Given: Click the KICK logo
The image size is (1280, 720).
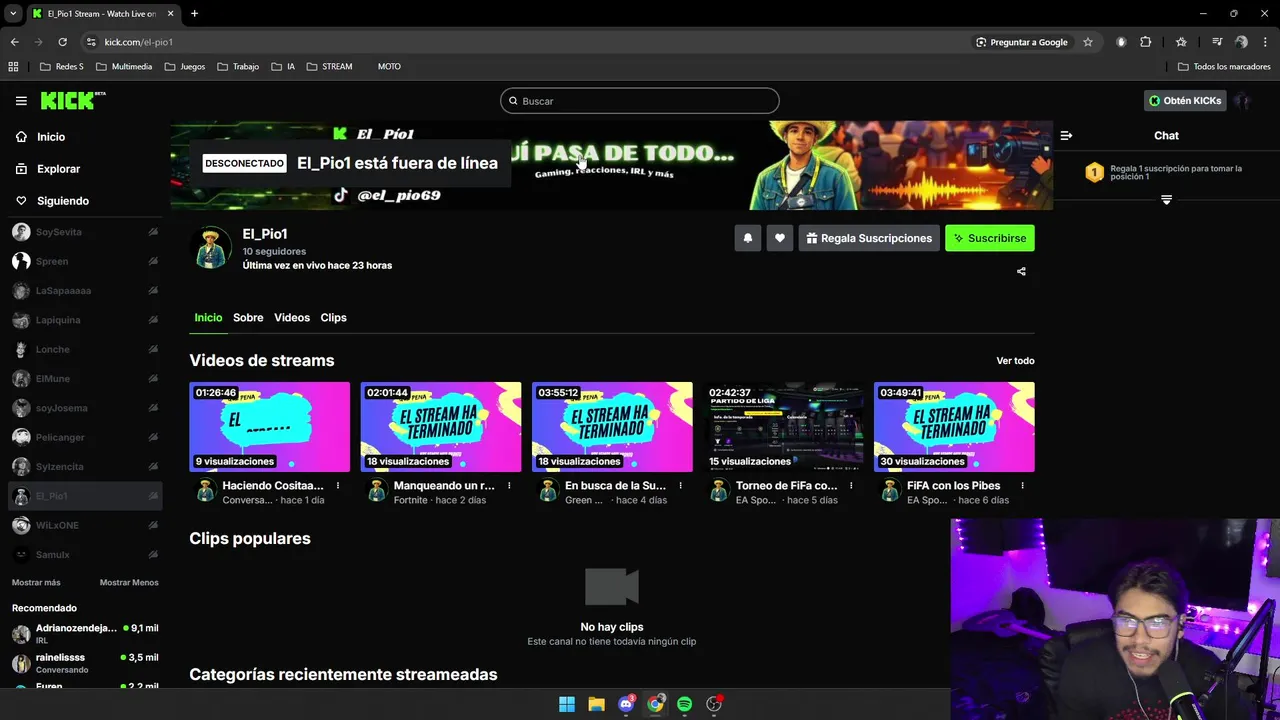Looking at the screenshot, I should point(73,100).
